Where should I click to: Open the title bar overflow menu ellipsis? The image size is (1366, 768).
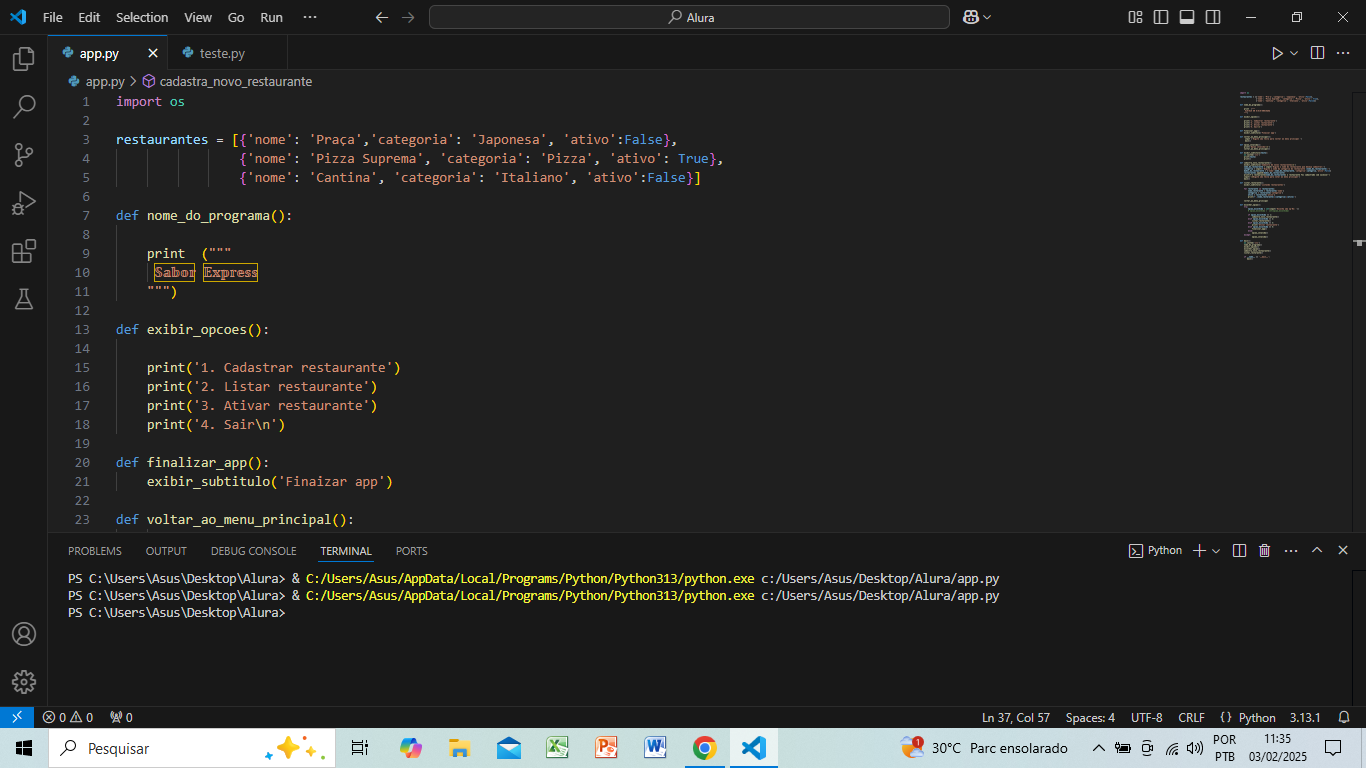coord(310,17)
